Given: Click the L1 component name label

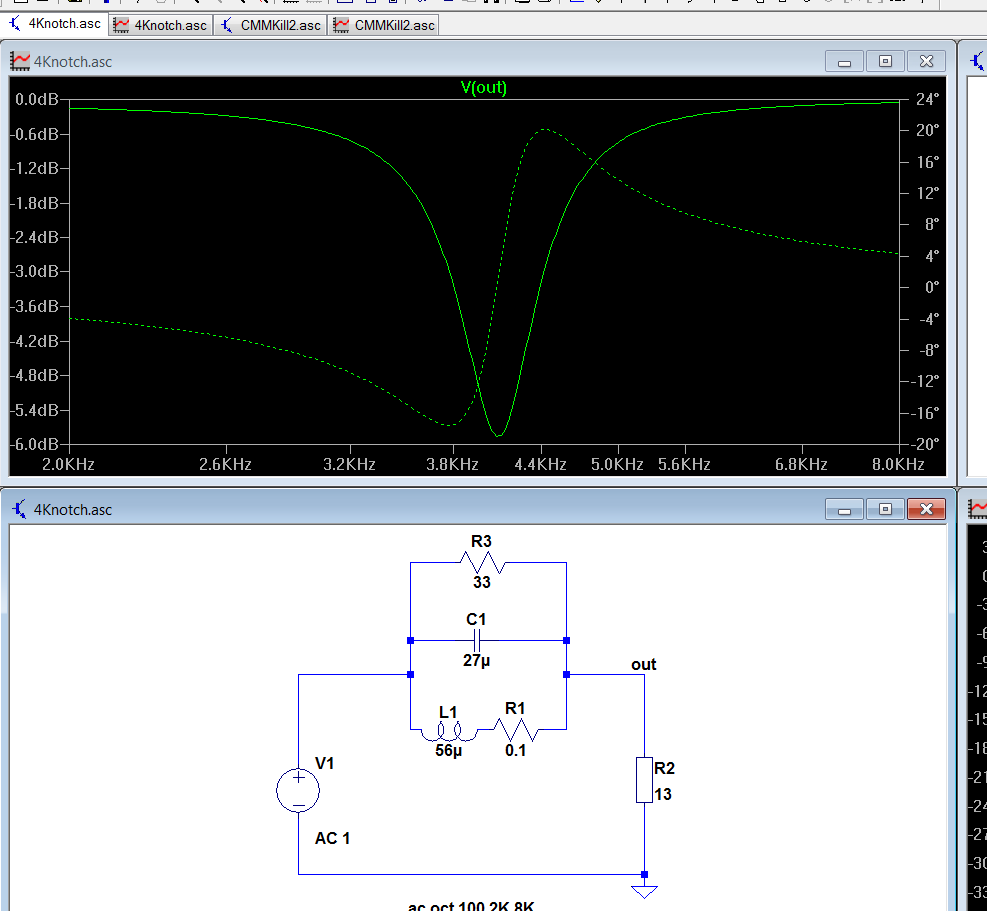Looking at the screenshot, I should tap(448, 712).
